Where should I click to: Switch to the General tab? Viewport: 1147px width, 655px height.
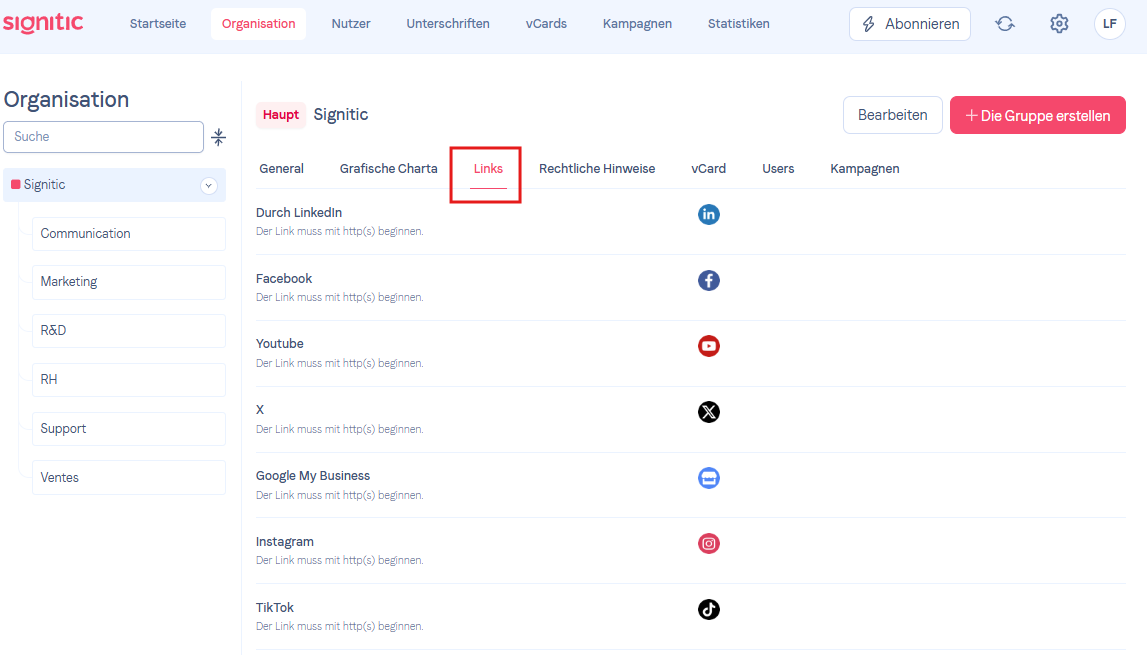pos(282,168)
